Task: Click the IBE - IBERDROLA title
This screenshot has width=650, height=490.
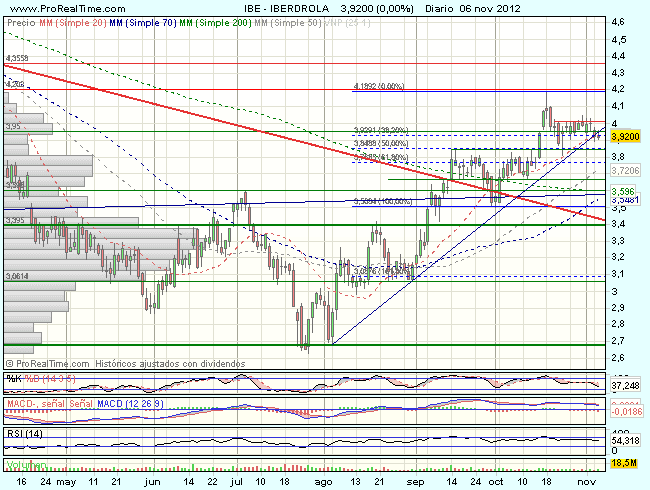Action: pos(286,8)
